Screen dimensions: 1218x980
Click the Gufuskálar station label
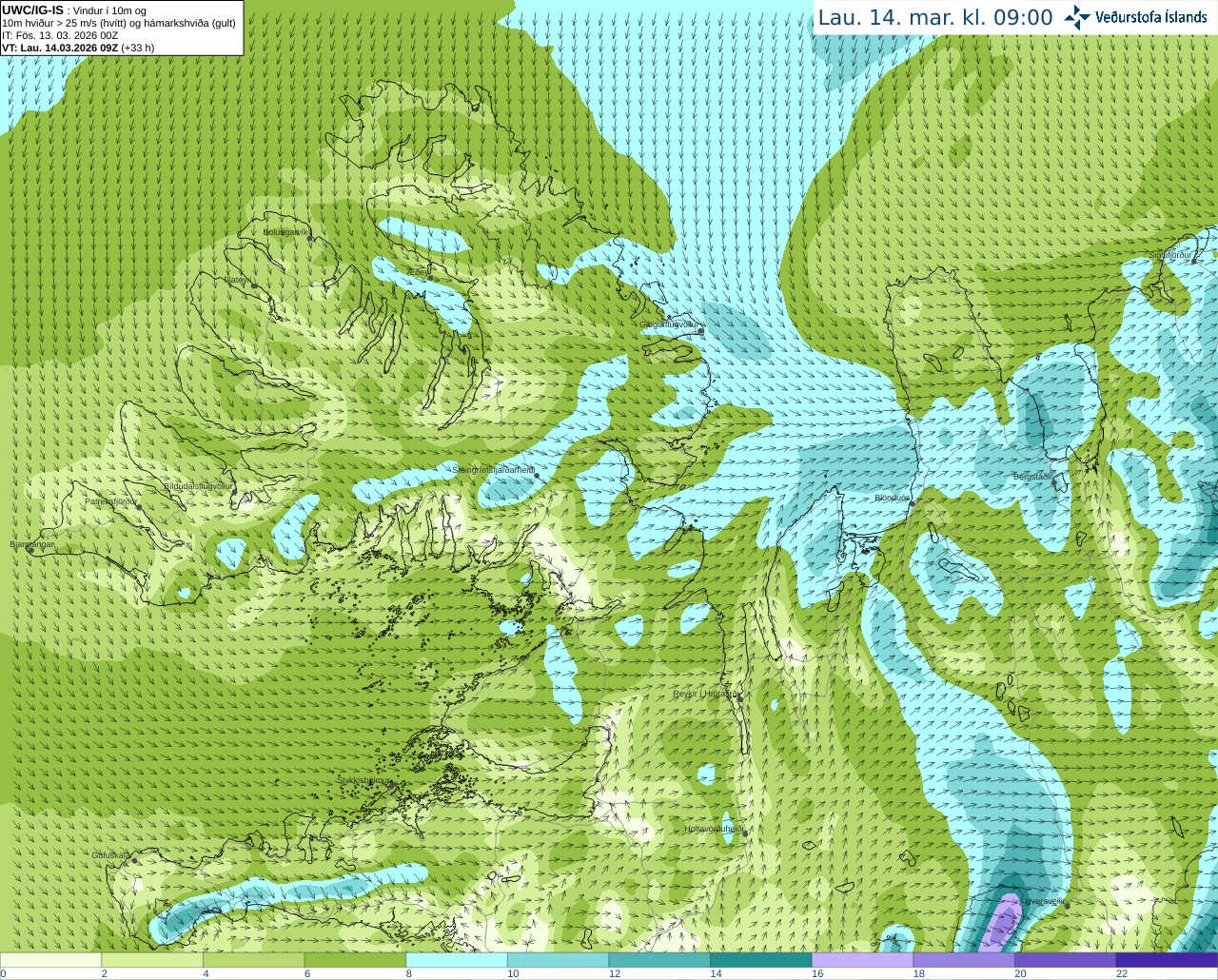click(110, 855)
